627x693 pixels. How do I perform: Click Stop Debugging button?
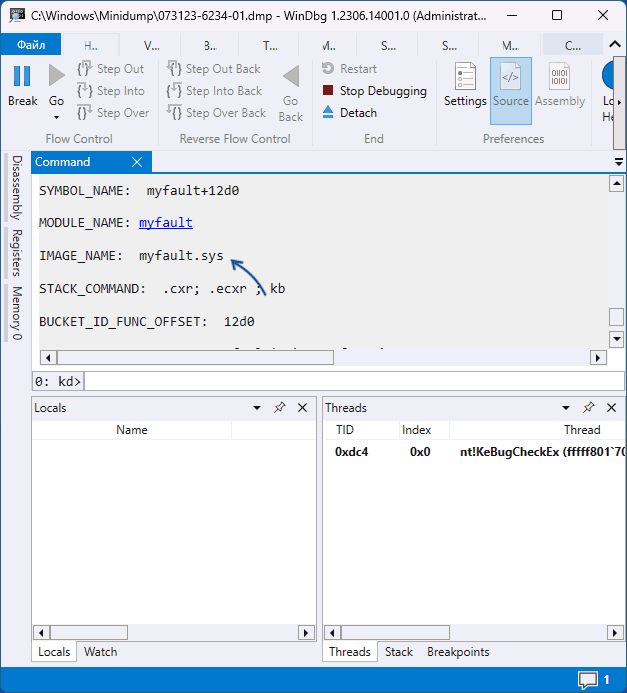point(375,91)
